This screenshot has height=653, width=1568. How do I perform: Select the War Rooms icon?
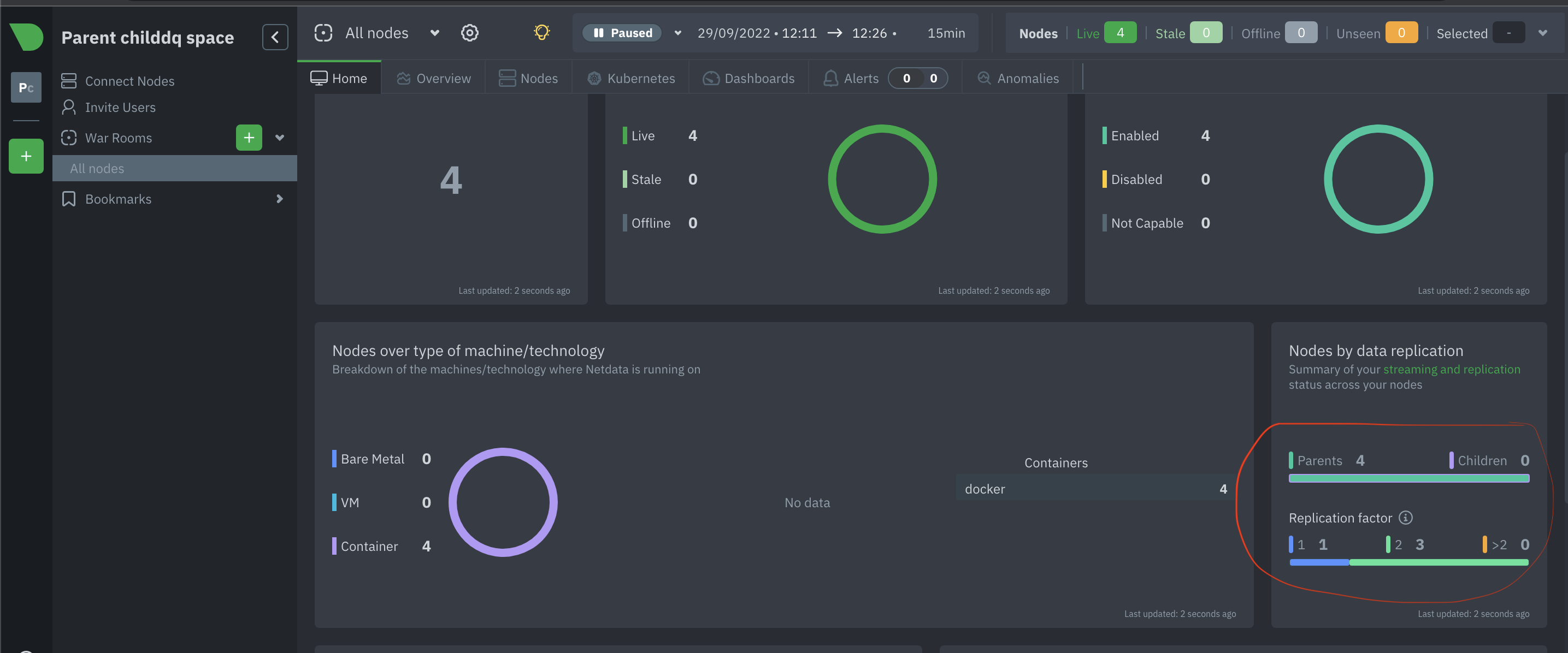point(69,138)
